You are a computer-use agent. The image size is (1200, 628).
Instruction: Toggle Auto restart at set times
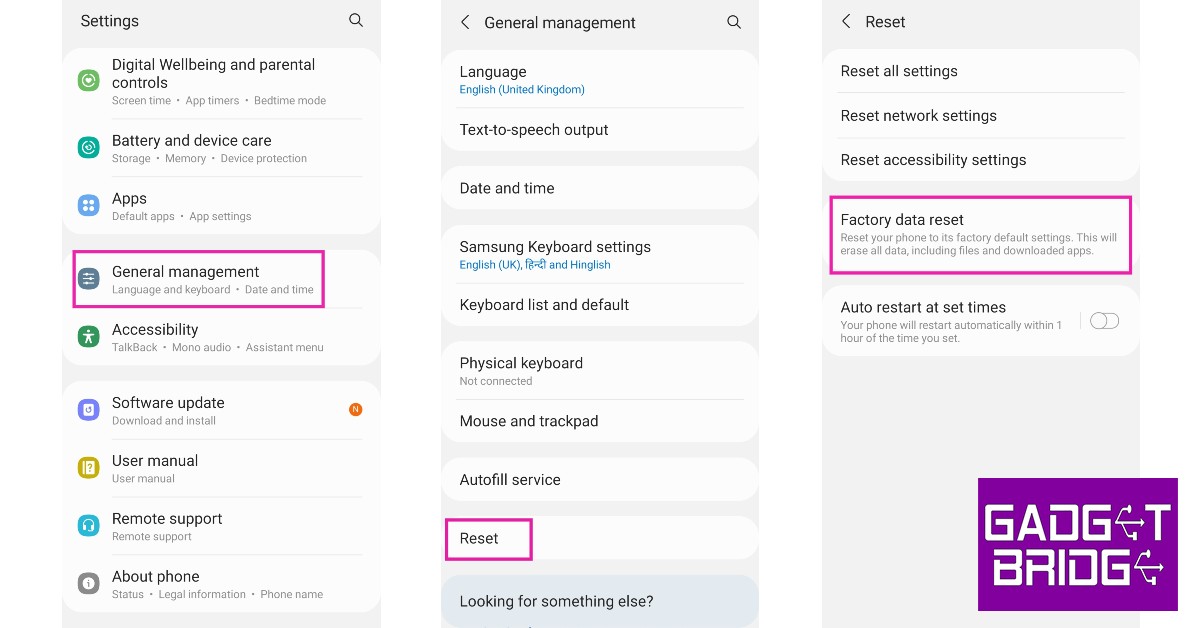tap(1104, 321)
